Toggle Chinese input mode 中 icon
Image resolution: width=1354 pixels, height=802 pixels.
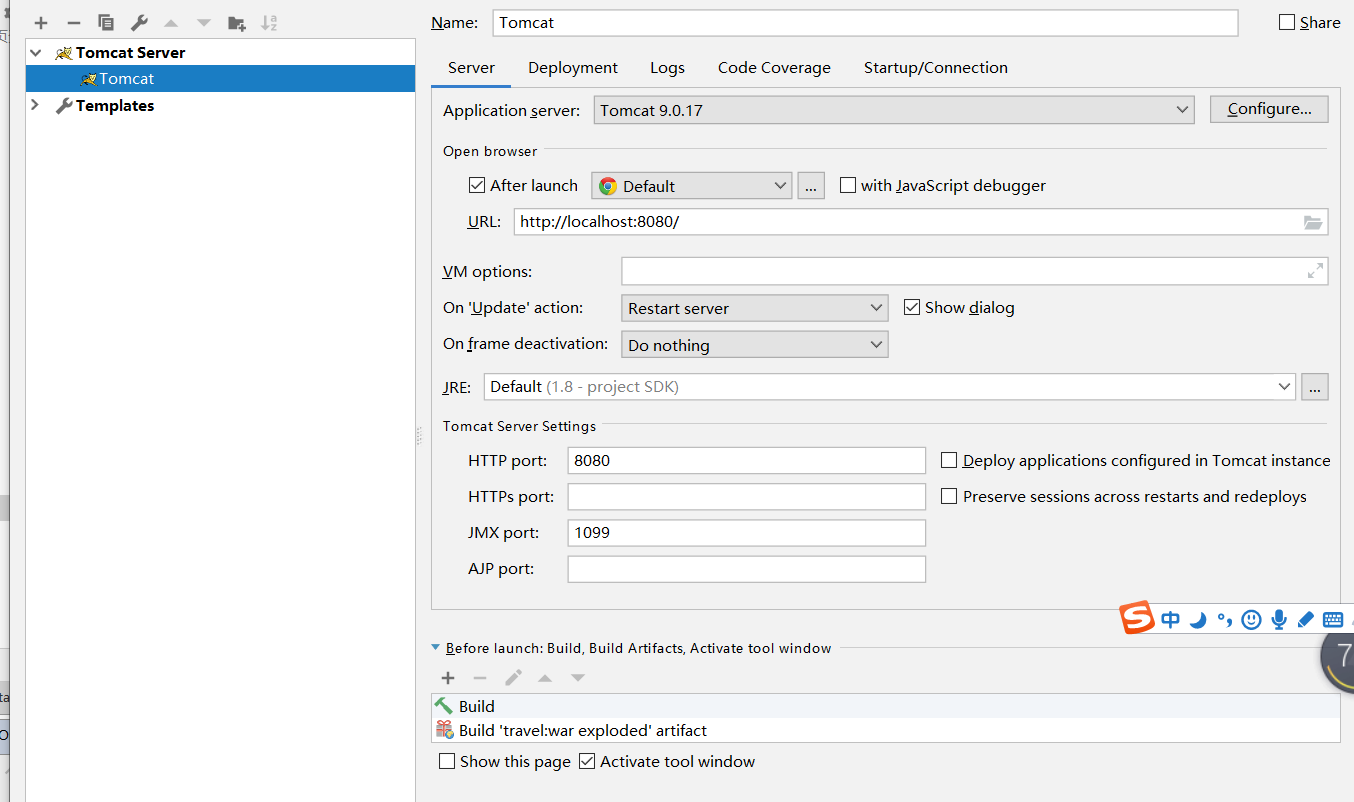[x=1171, y=620]
